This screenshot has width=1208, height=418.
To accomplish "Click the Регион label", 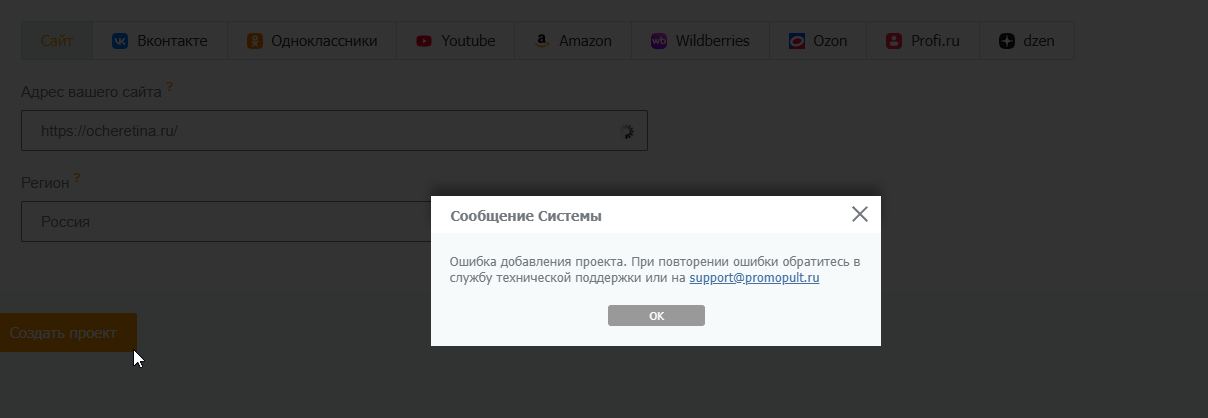I will coord(45,183).
